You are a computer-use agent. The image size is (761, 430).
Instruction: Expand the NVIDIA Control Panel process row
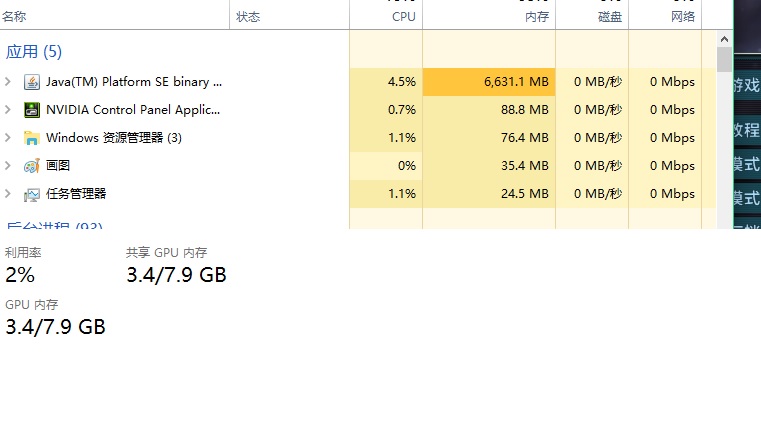point(9,110)
